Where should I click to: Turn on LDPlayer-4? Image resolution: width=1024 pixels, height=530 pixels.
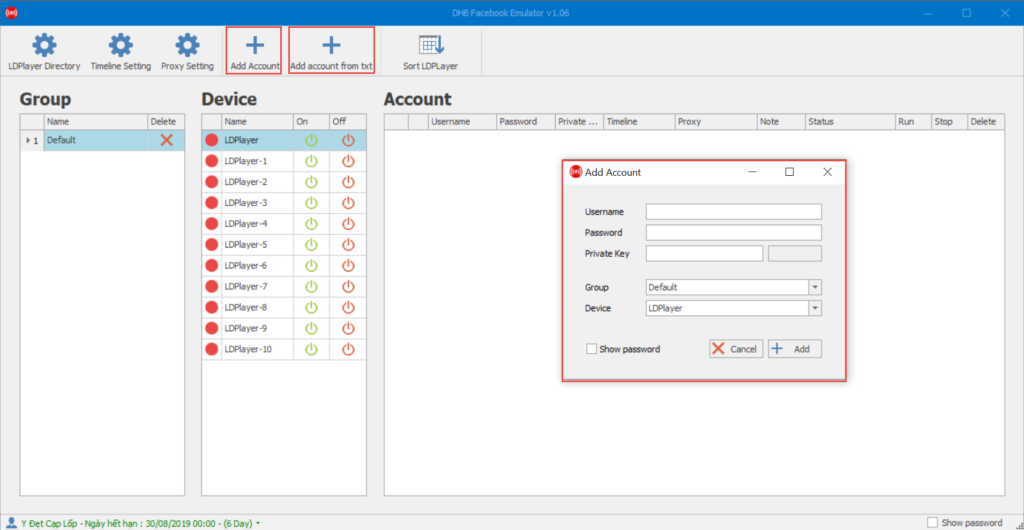312,223
